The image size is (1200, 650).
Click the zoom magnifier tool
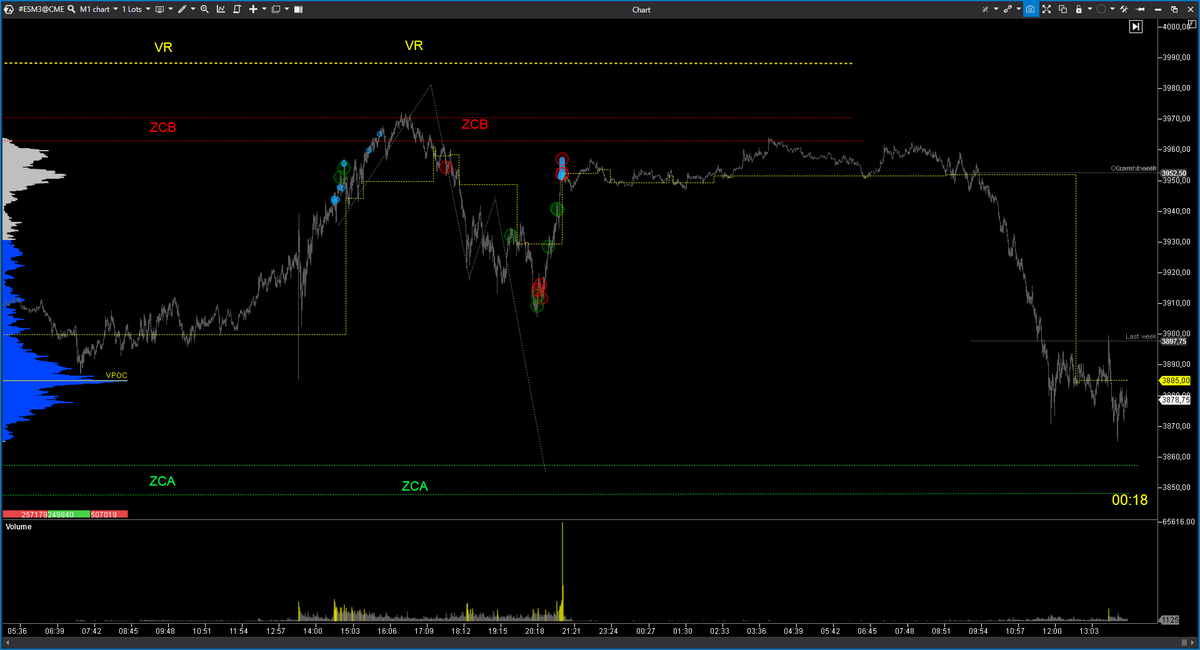point(205,9)
